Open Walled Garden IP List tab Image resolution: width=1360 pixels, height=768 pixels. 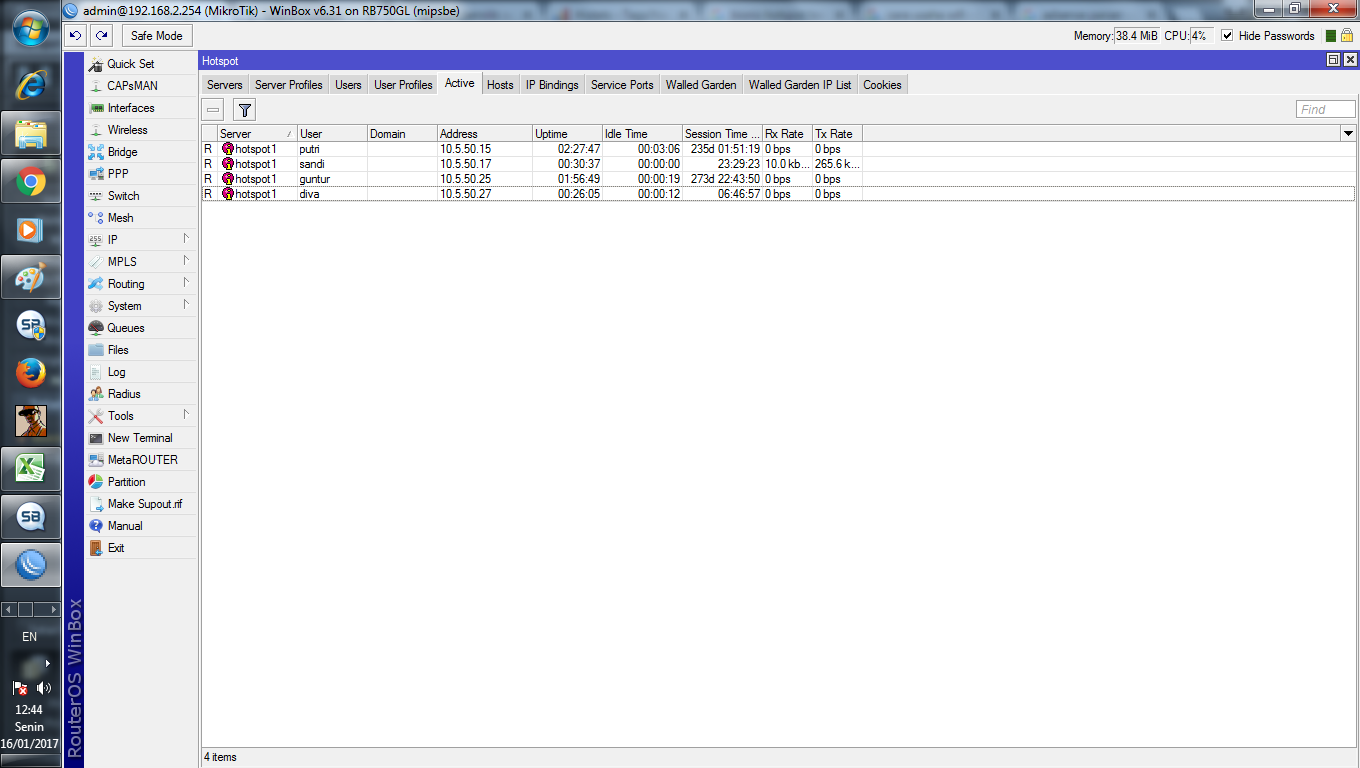click(800, 85)
